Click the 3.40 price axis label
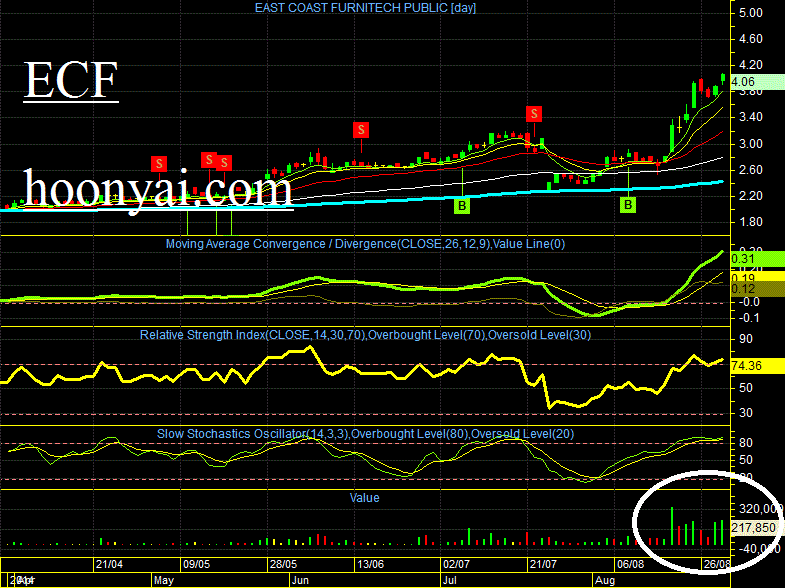Screen dimensions: 785x588 pyautogui.click(x=750, y=117)
